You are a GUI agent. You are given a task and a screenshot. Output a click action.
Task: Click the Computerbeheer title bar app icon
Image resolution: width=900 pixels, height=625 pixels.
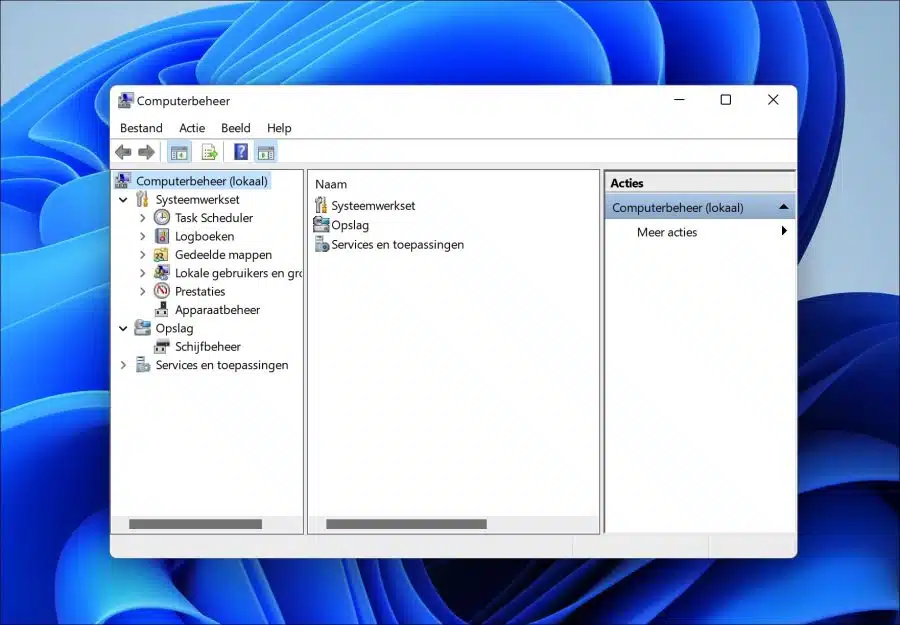(x=125, y=100)
